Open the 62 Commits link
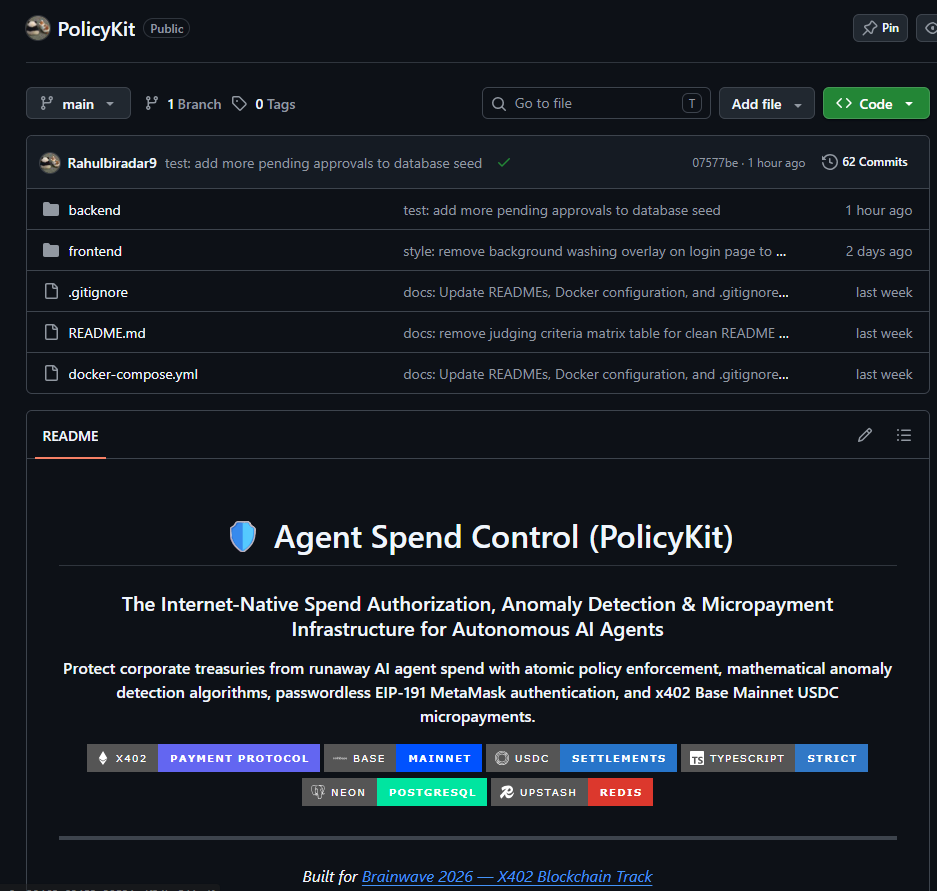 tap(874, 162)
